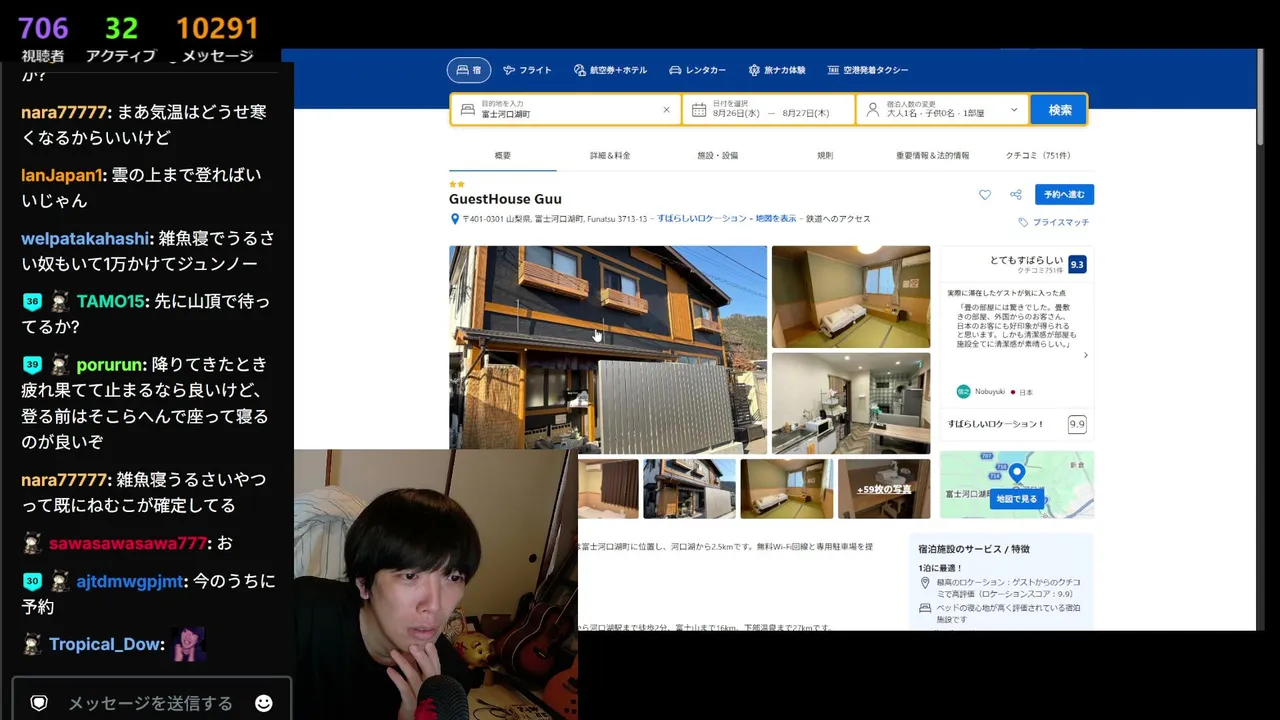Image resolution: width=1280 pixels, height=720 pixels.
Task: Click the 39 badge beside porurun
Action: 32,364
